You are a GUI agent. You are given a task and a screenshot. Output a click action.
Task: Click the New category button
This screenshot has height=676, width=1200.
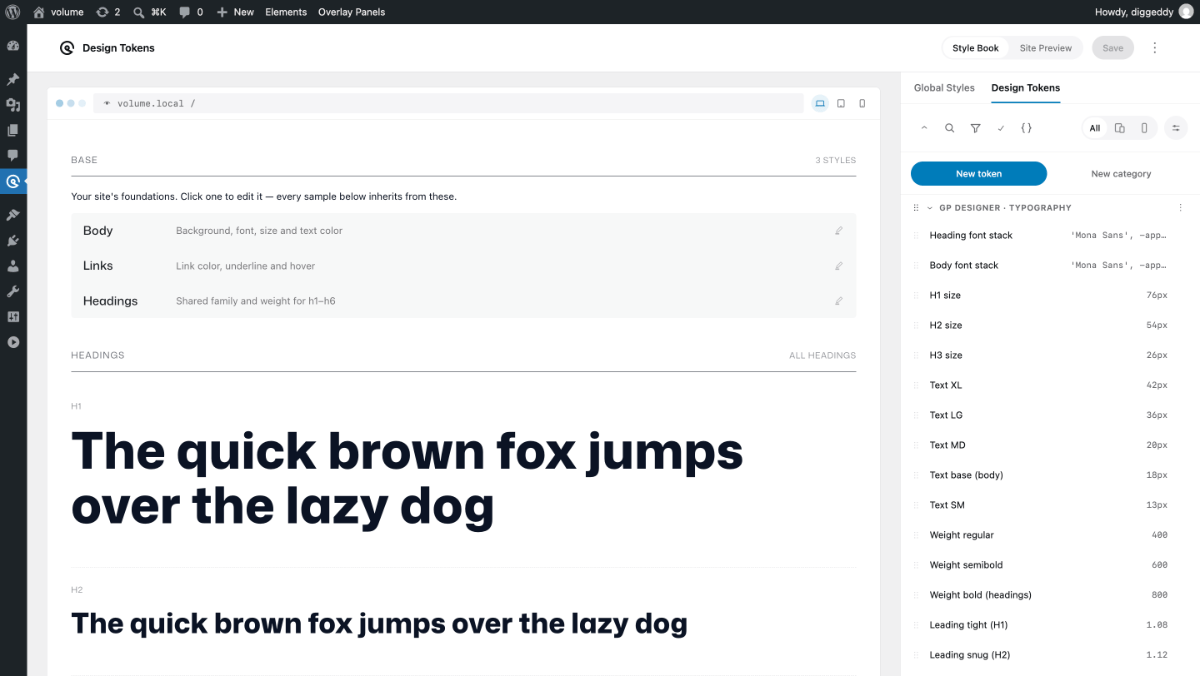[1121, 174]
